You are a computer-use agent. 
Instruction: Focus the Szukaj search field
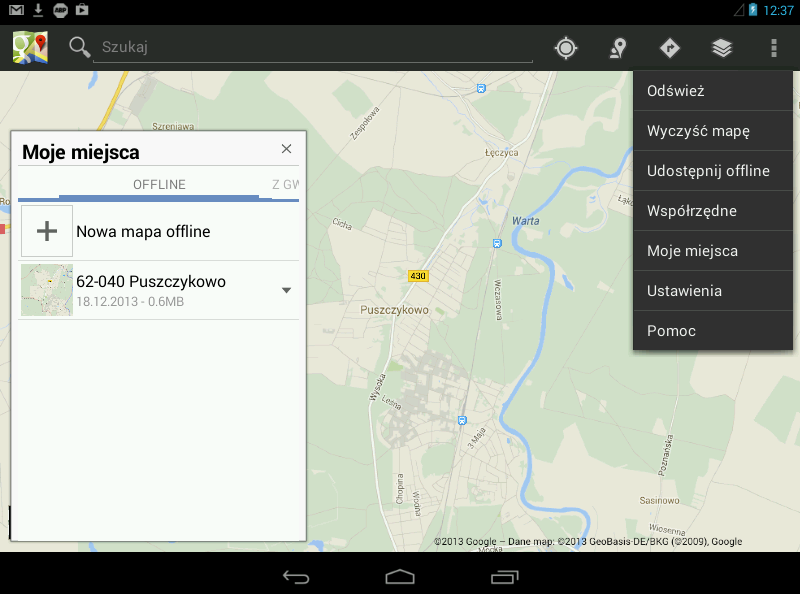click(x=312, y=47)
